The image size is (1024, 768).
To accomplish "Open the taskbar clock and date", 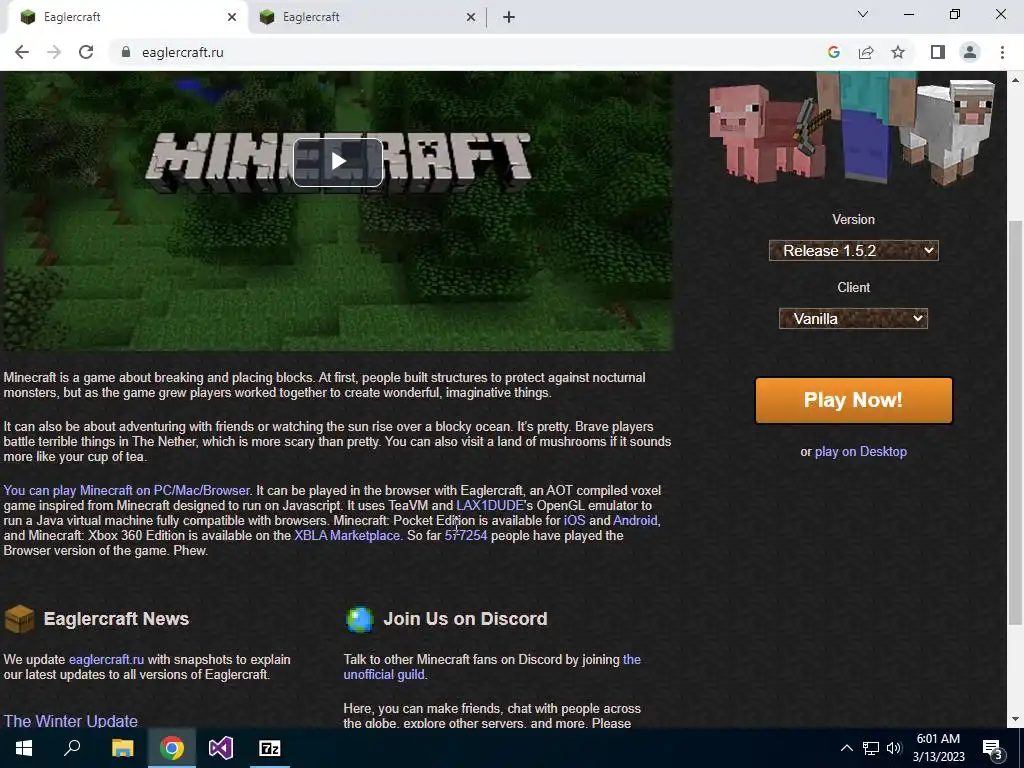I will point(938,748).
